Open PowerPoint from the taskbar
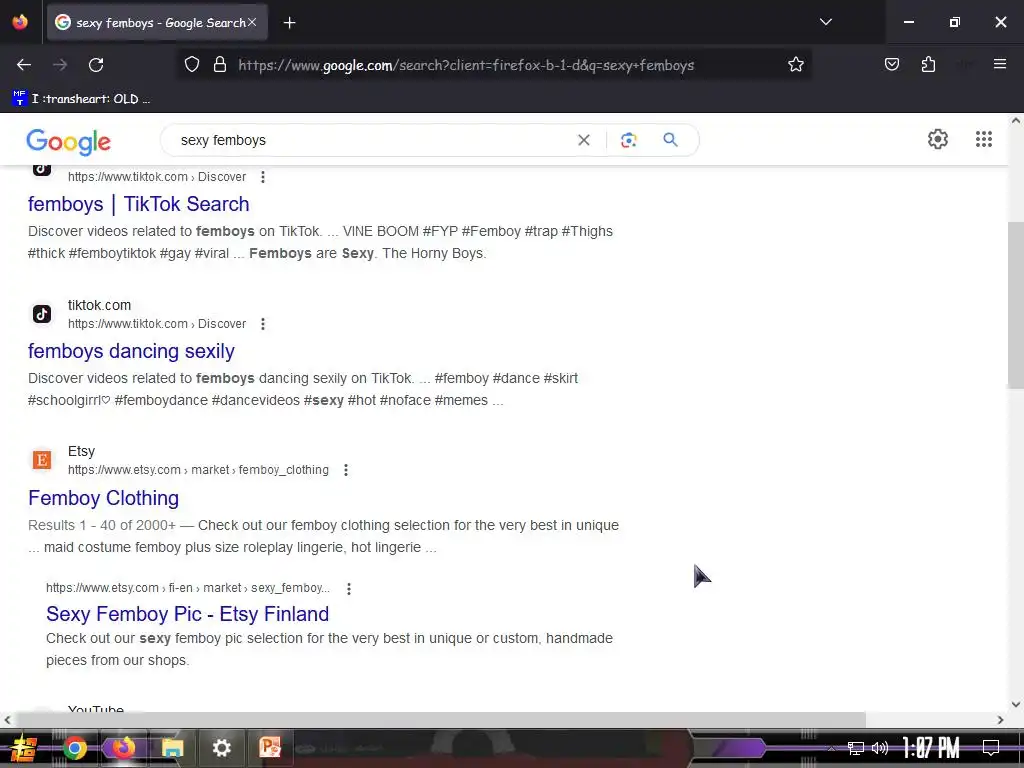The image size is (1024, 768). 270,747
